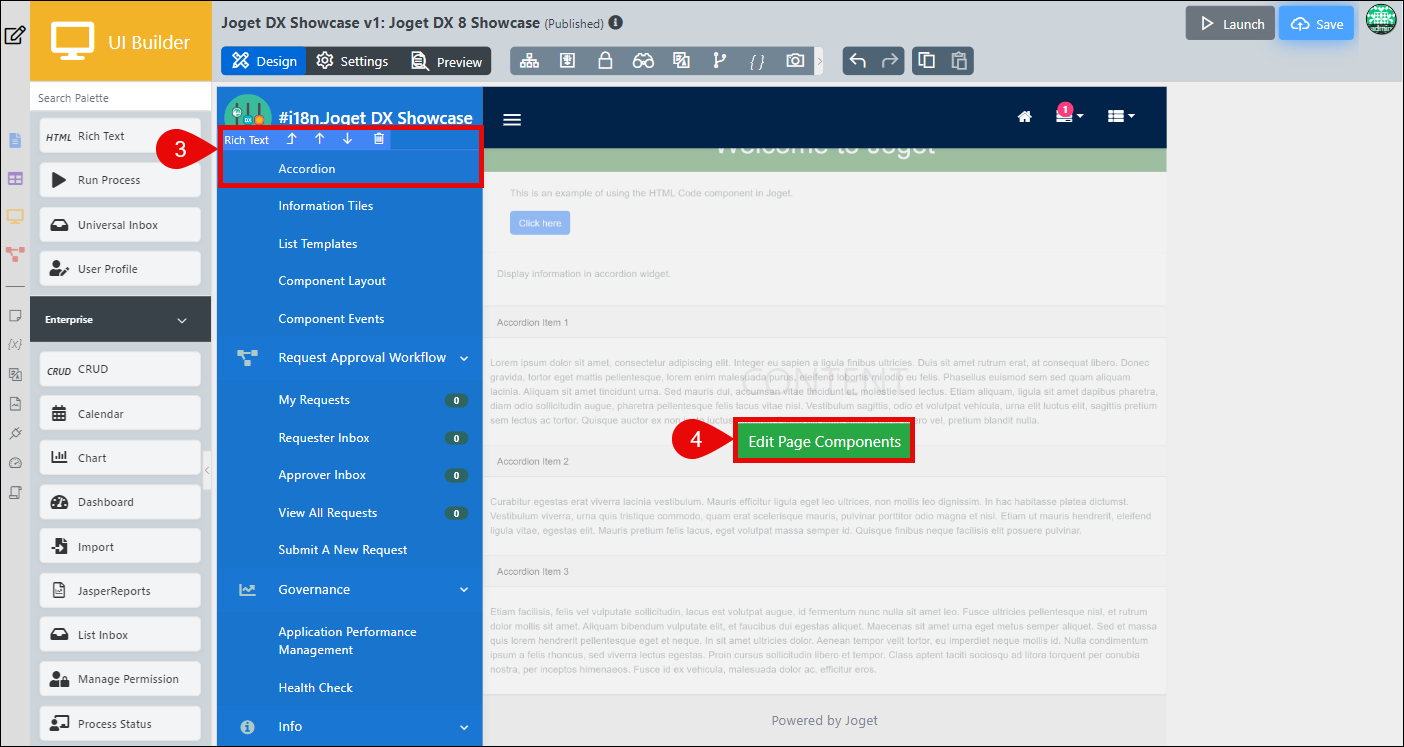Open the blue form builder sidebar icon
The width and height of the screenshot is (1404, 747).
click(x=15, y=140)
